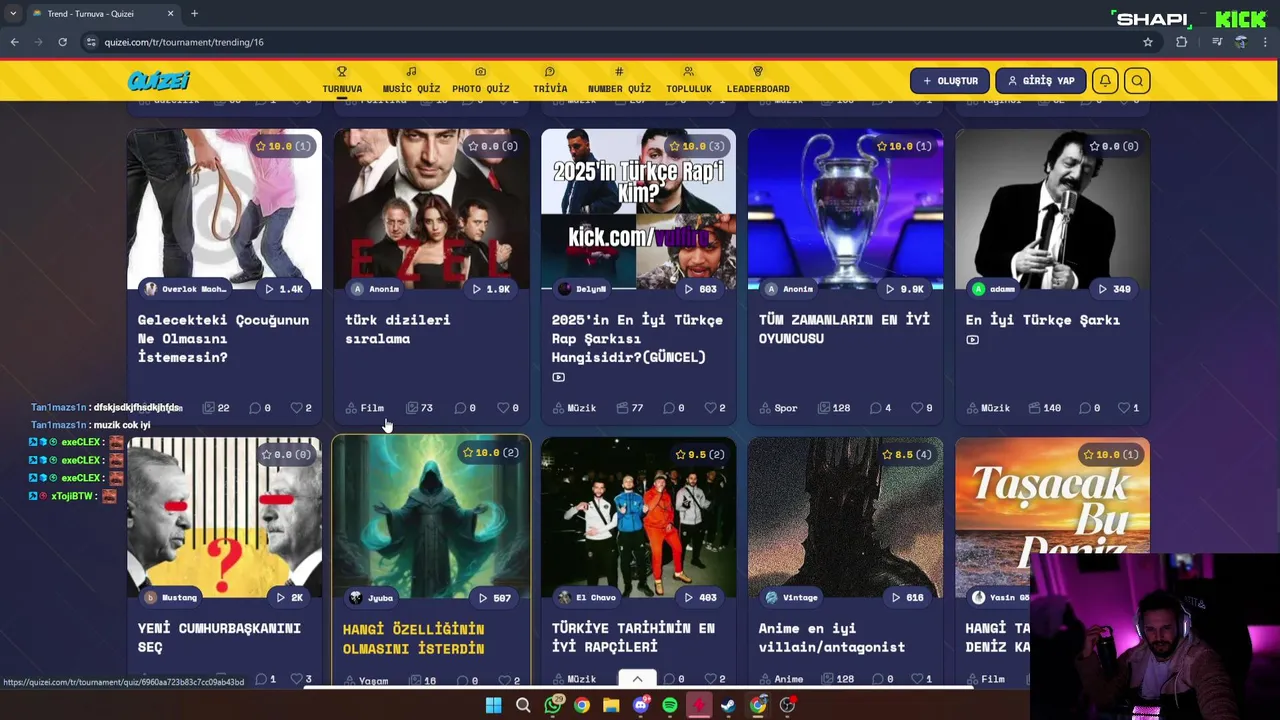1280x720 pixels.
Task: Click the Spor category tag
Action: point(778,408)
